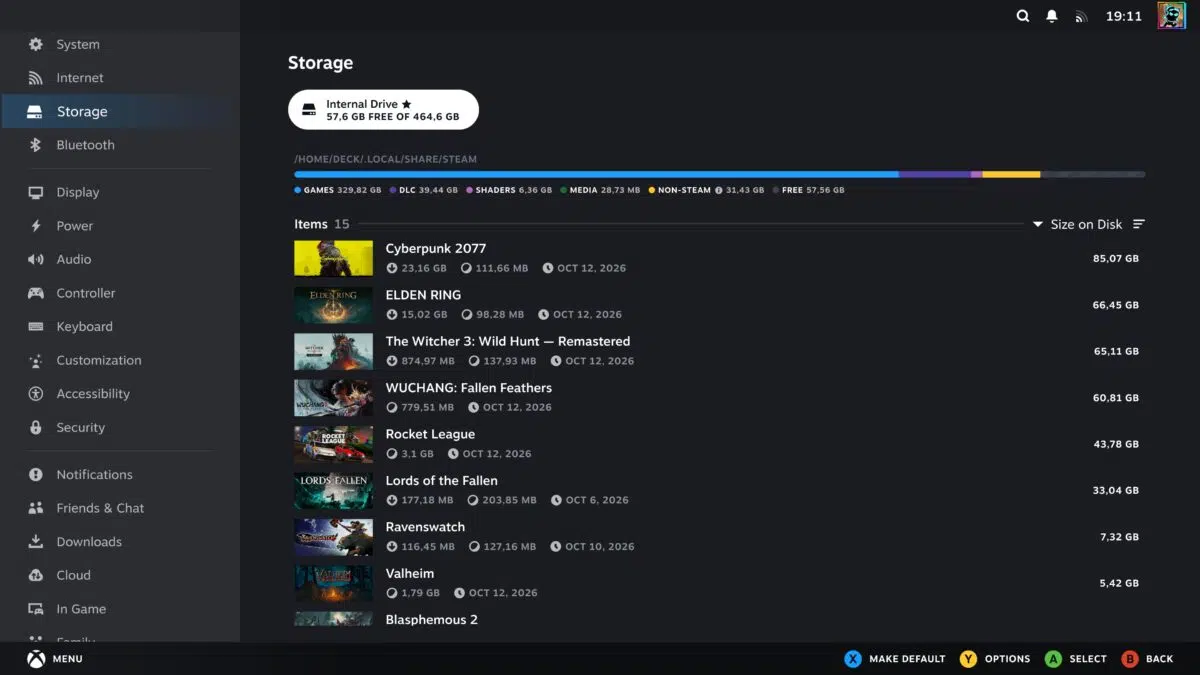Open Internet settings
This screenshot has width=1200, height=675.
[120, 78]
